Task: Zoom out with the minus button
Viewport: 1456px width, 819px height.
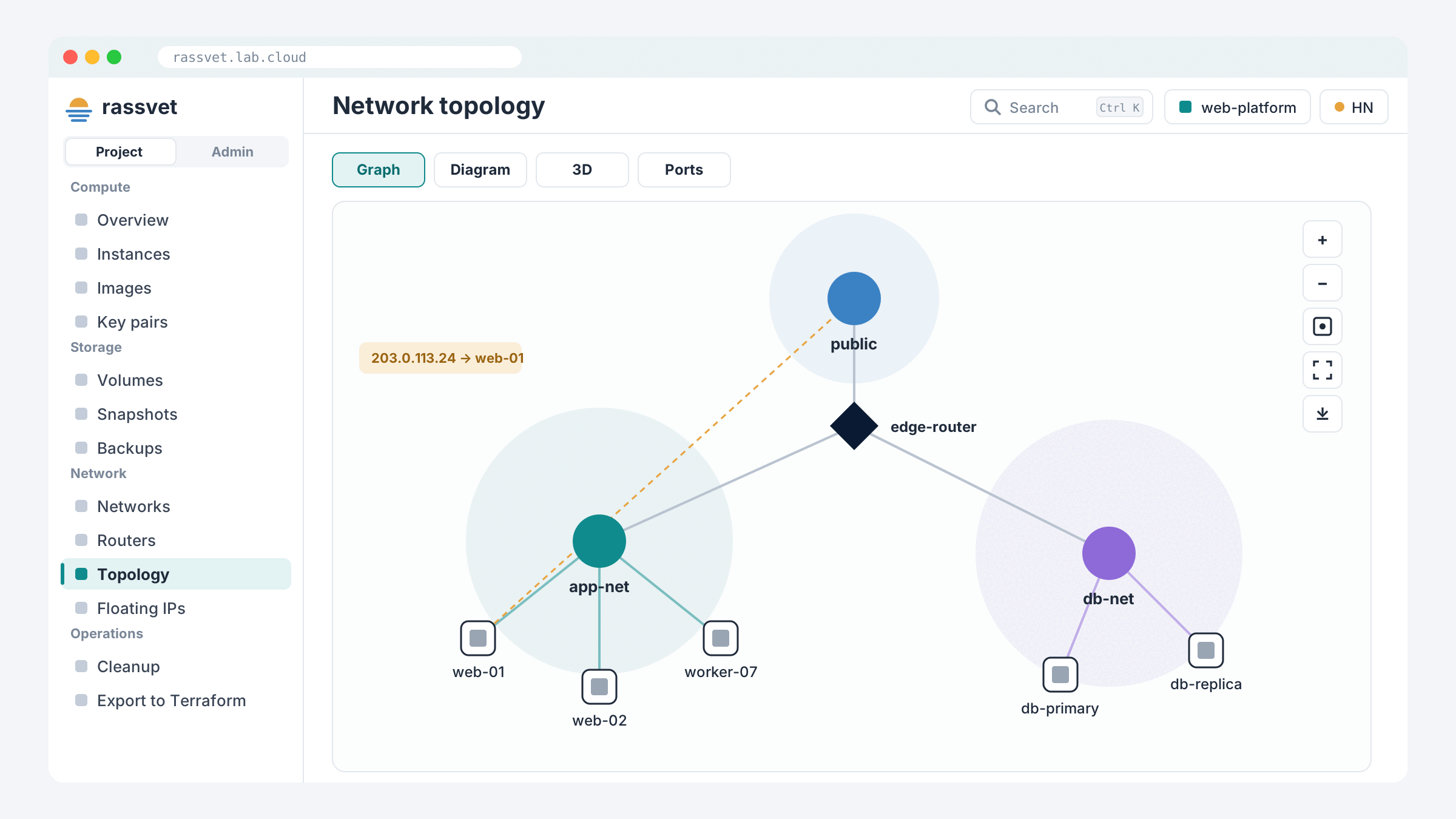Action: (x=1322, y=283)
